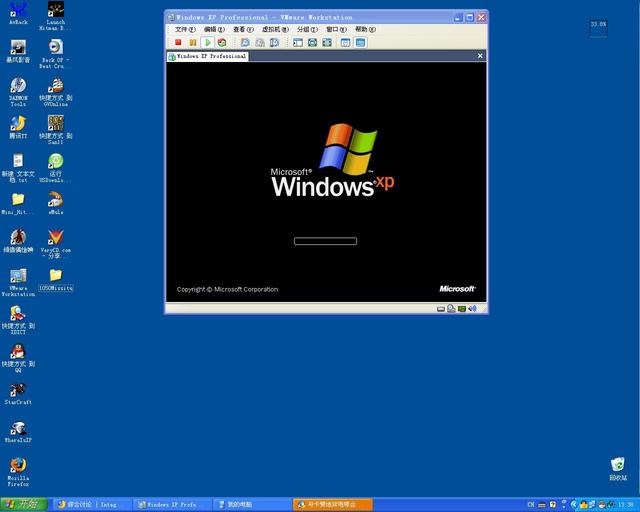Select the DAEMON Tools desktop icon

click(18, 92)
